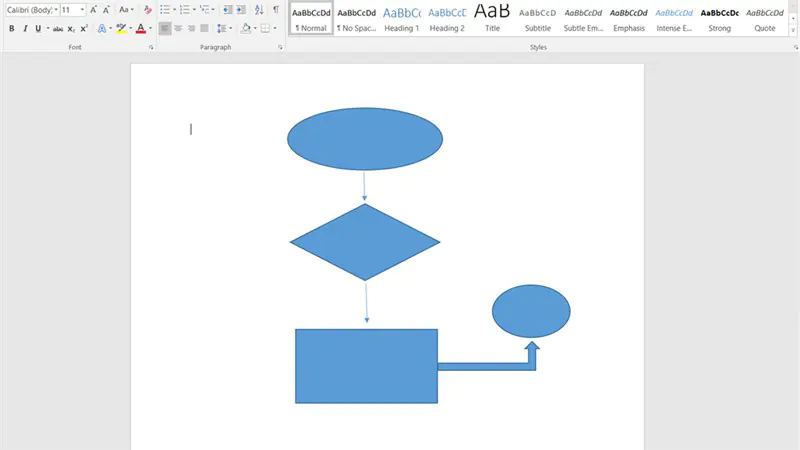800x450 pixels.
Task: Apply paragraph shading fill
Action: (x=246, y=29)
